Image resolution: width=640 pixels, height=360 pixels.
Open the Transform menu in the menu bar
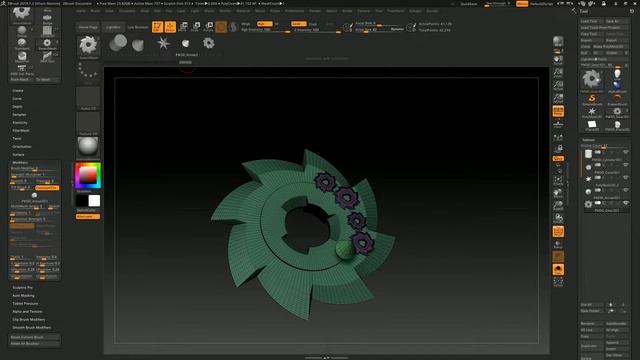coord(396,11)
